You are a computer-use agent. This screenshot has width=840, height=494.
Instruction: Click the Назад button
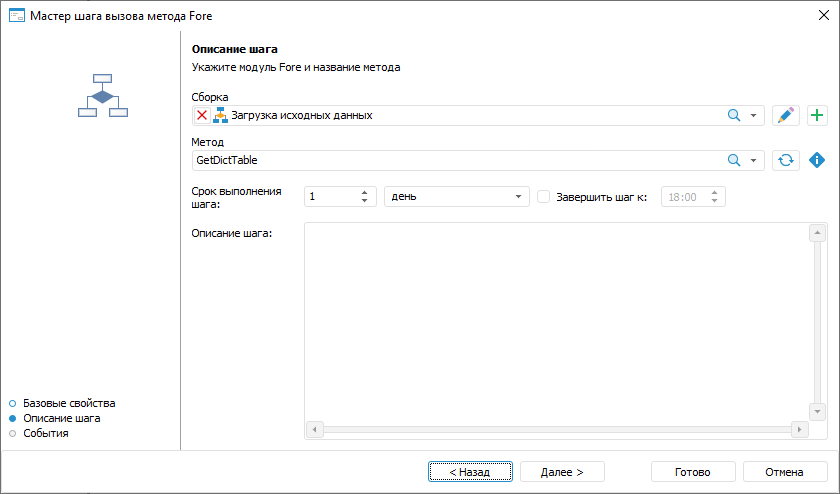pyautogui.click(x=470, y=472)
